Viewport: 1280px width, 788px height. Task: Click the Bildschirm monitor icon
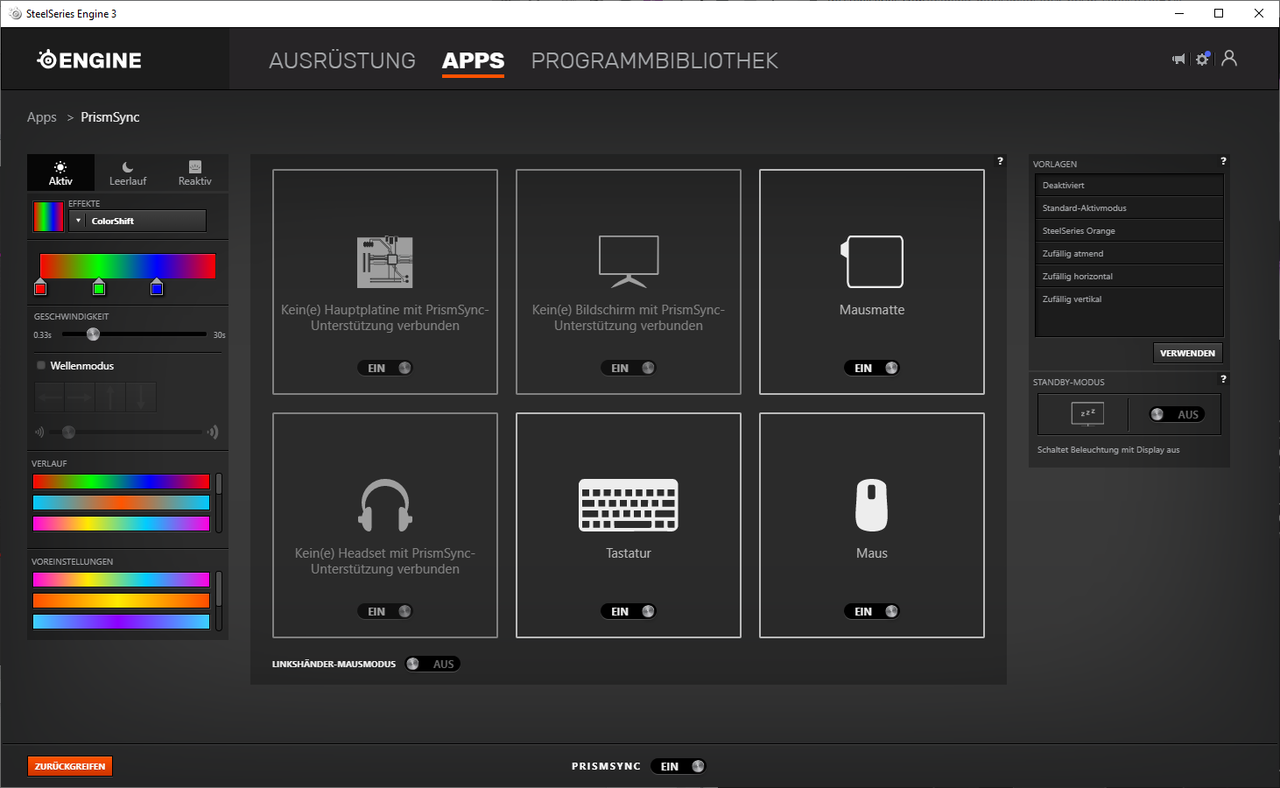coord(628,262)
